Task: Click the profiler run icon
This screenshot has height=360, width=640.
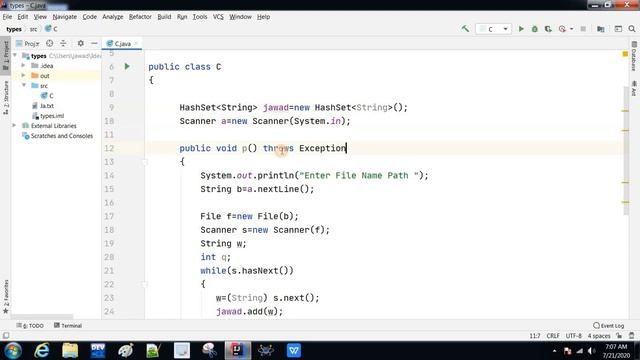Action: click(562, 29)
